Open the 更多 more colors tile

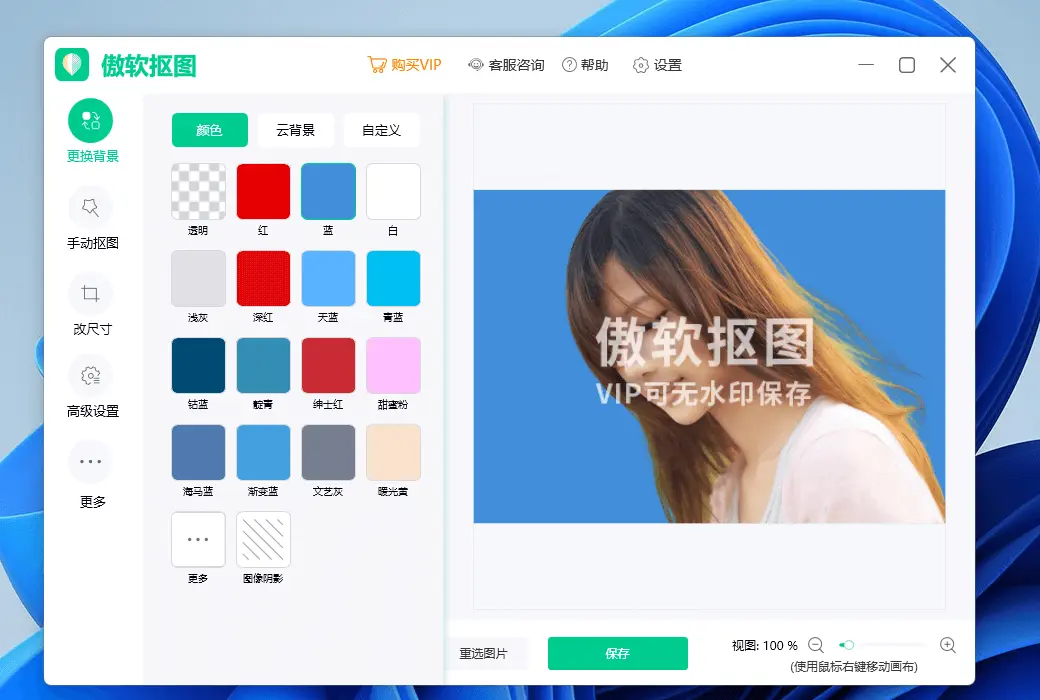click(198, 539)
